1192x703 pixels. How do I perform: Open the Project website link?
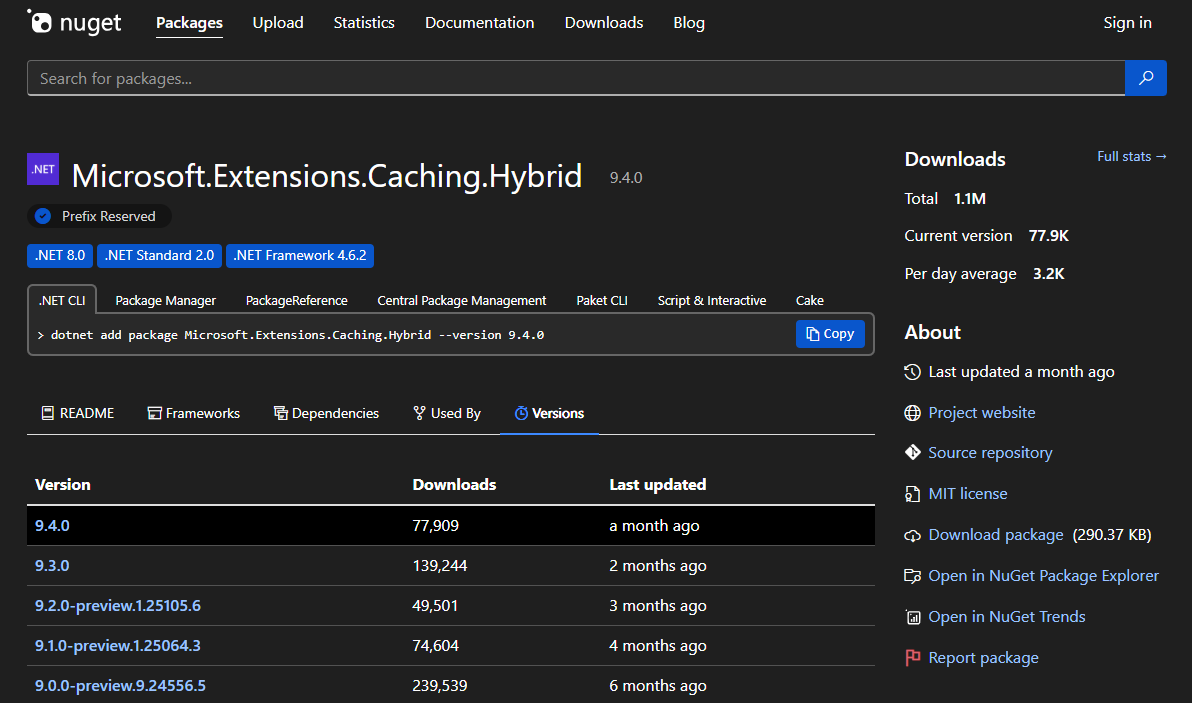981,413
